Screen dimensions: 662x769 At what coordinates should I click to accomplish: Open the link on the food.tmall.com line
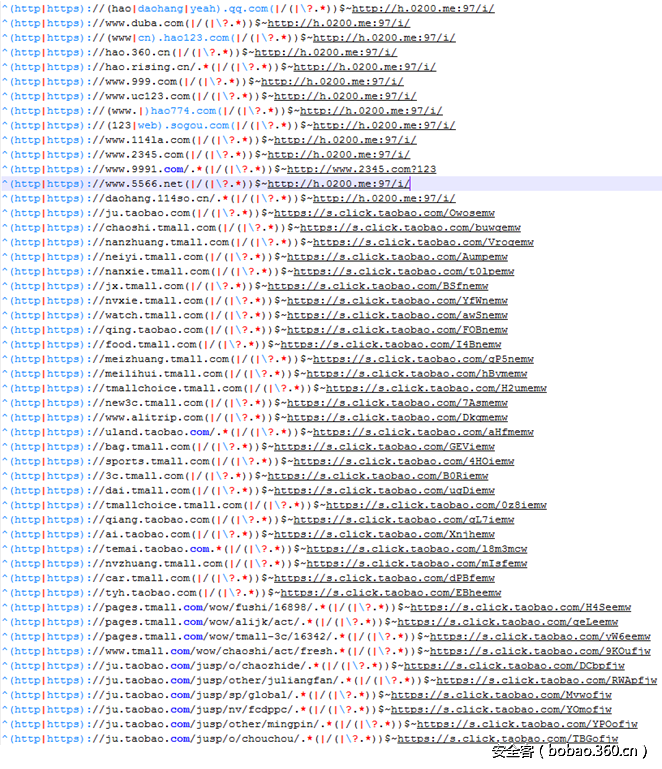391,345
